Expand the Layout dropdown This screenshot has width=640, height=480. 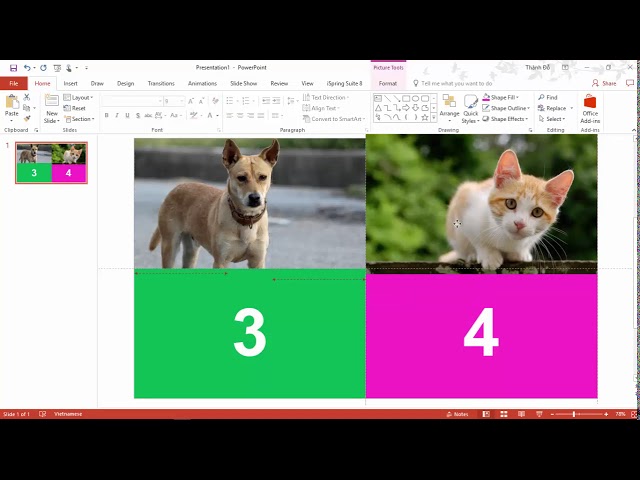coord(79,97)
